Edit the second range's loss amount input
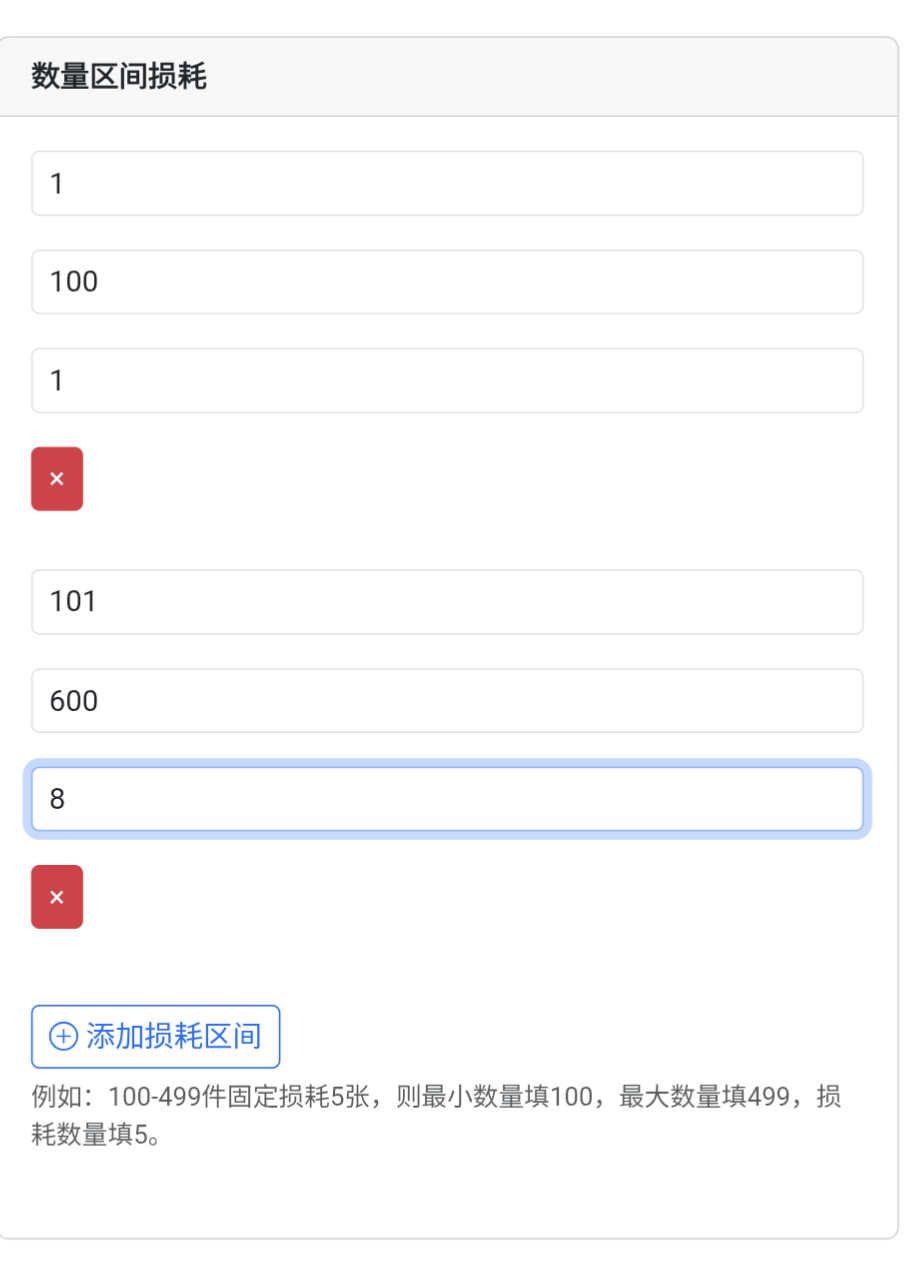 pyautogui.click(x=447, y=799)
